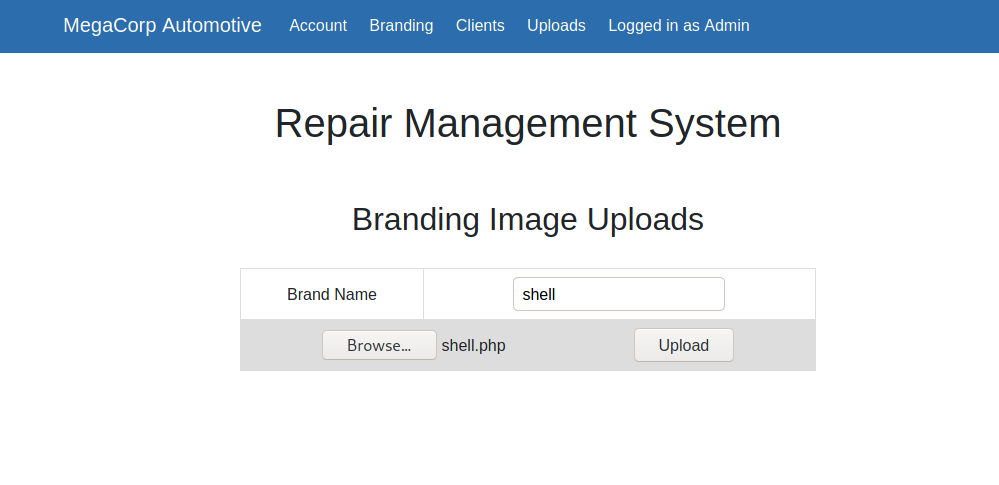The height and width of the screenshot is (485, 999).
Task: Open the Account menu item
Action: coord(318,26)
